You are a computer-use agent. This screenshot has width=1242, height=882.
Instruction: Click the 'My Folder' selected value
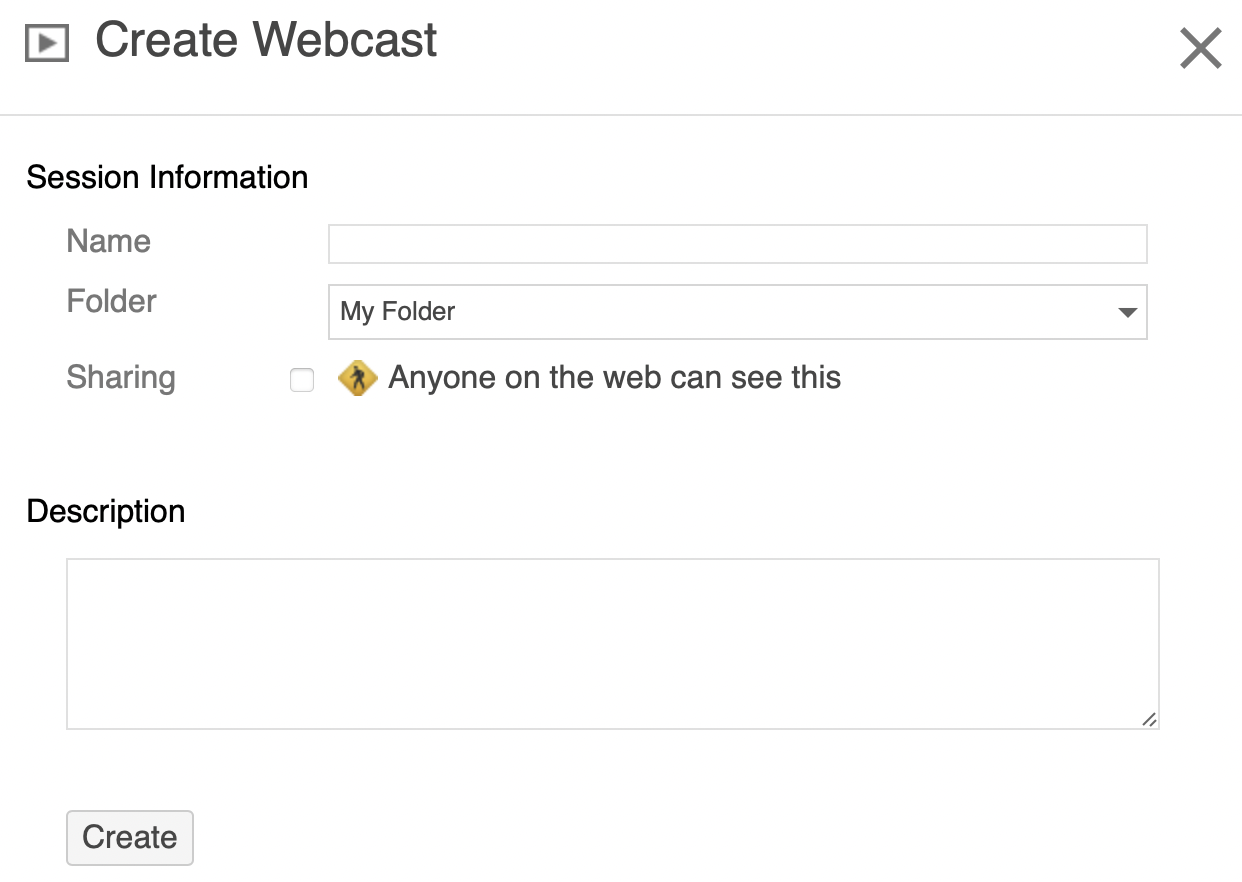397,312
